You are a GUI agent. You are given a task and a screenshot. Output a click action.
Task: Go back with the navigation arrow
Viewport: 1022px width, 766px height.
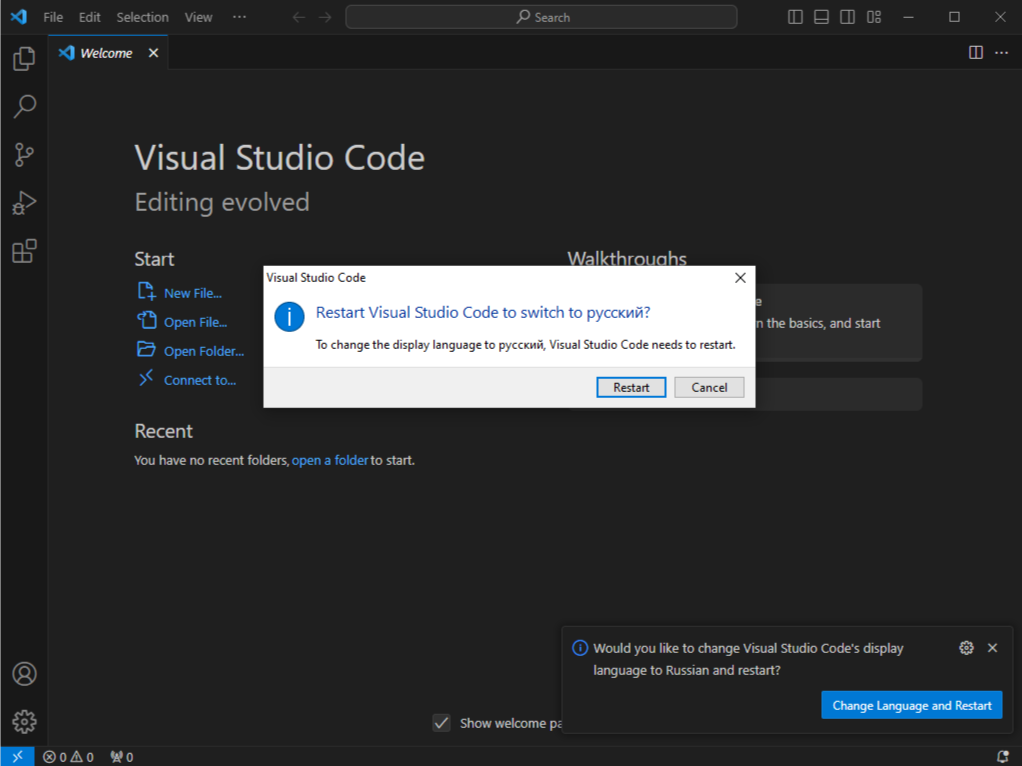coord(299,17)
